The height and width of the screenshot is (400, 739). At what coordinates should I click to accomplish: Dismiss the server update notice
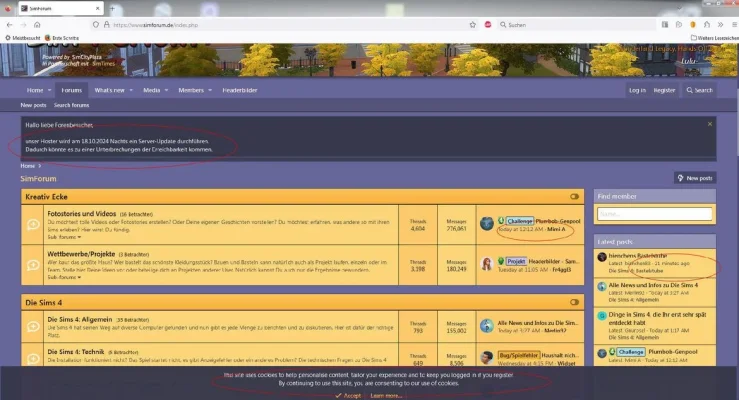pyautogui.click(x=710, y=124)
